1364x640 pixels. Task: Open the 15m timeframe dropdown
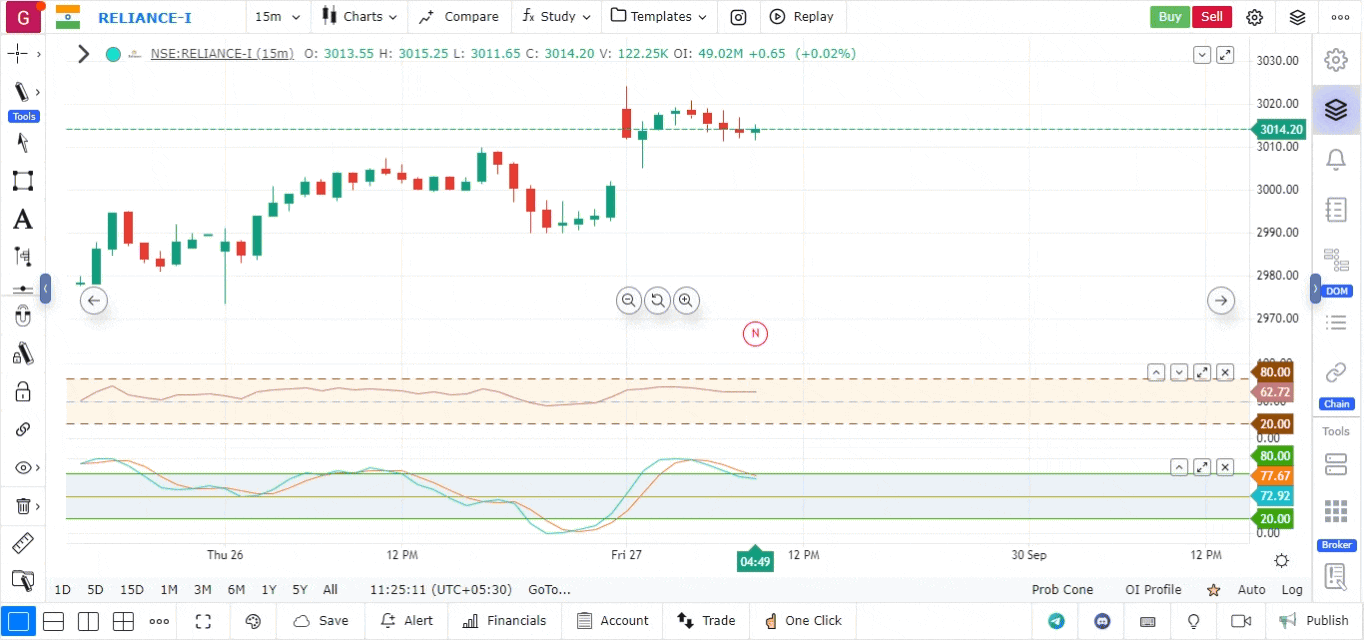pos(275,17)
